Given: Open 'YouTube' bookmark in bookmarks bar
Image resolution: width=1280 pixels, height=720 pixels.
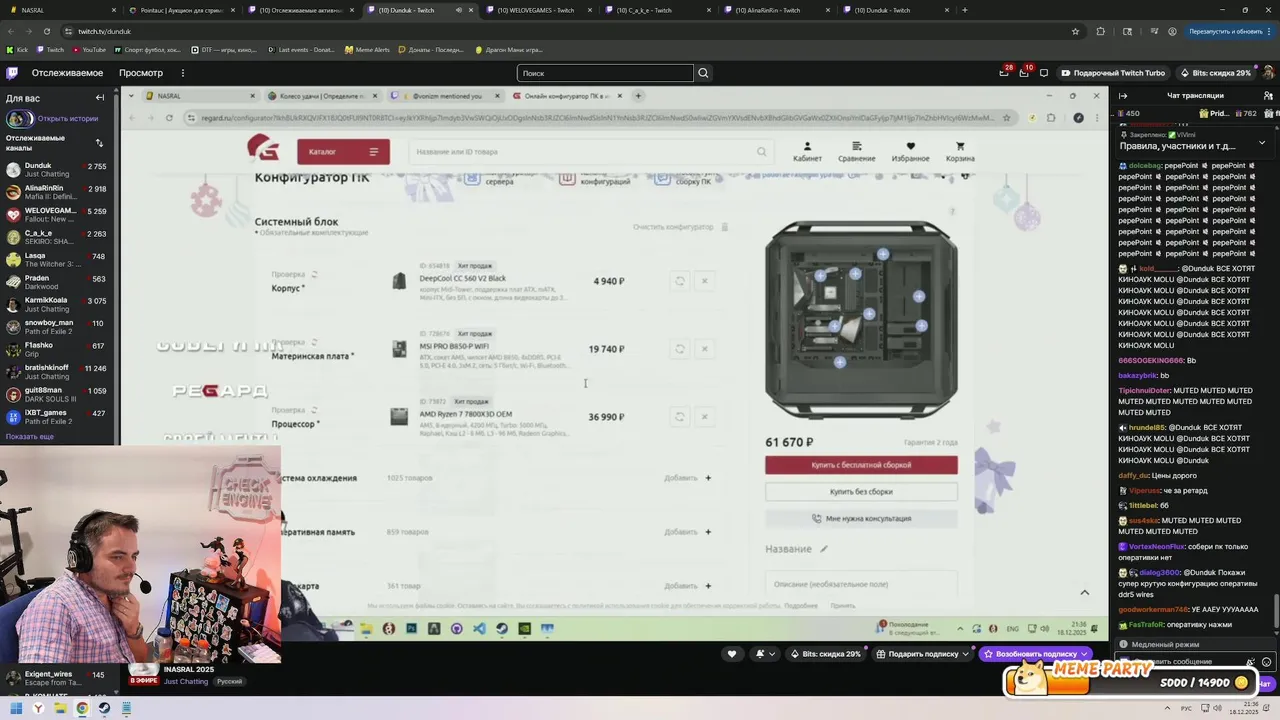Looking at the screenshot, I should coord(88,50).
